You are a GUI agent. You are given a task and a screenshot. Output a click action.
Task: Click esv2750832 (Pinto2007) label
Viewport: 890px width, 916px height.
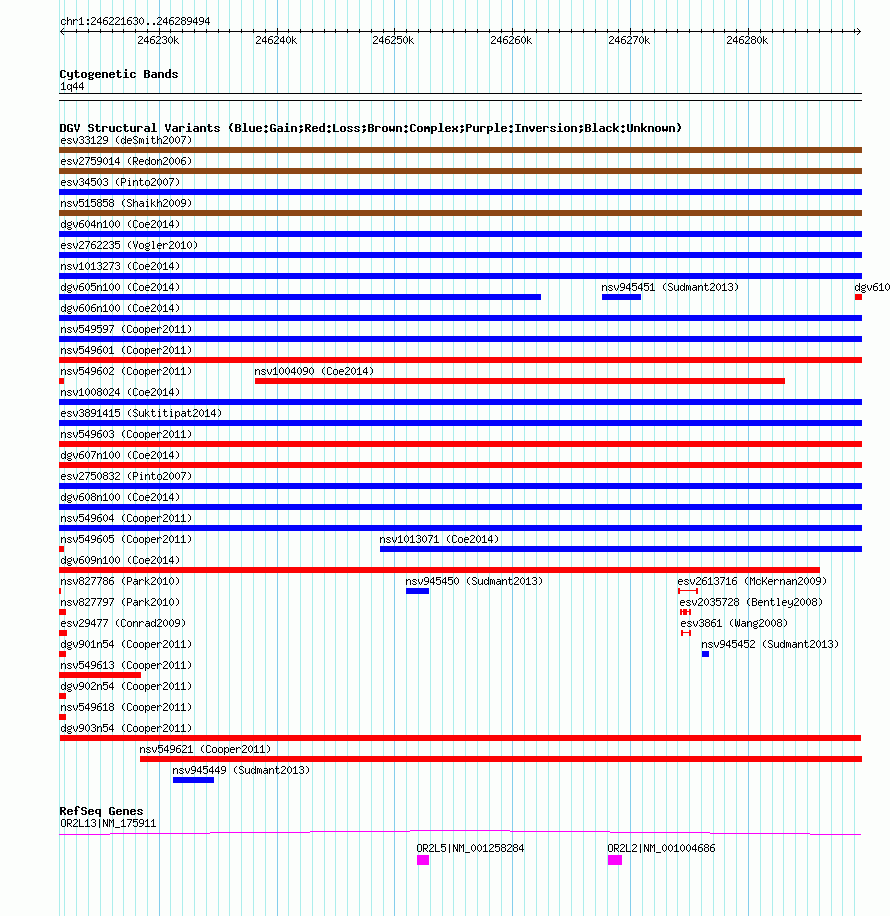click(126, 477)
